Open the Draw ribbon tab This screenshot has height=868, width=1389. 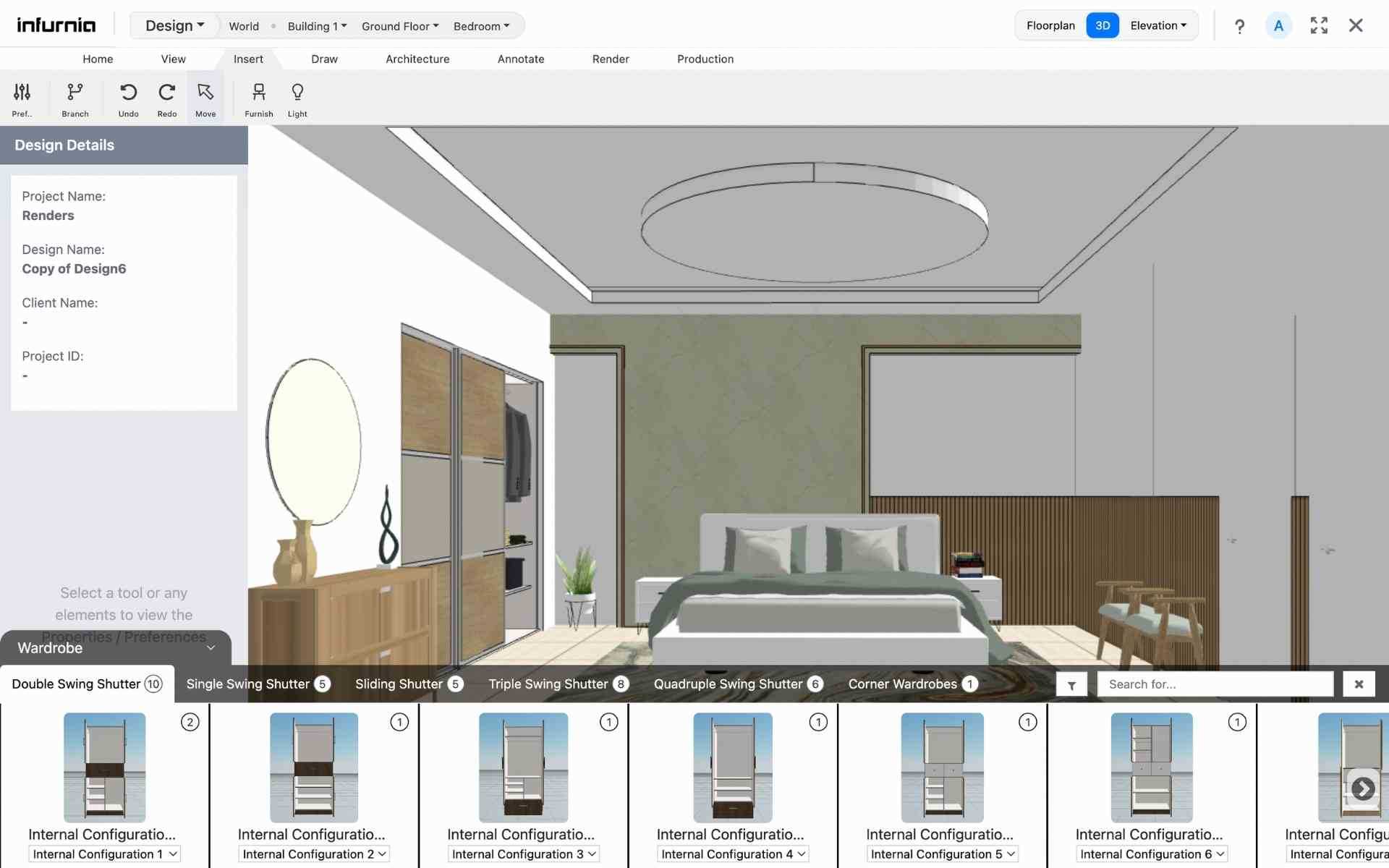tap(324, 59)
